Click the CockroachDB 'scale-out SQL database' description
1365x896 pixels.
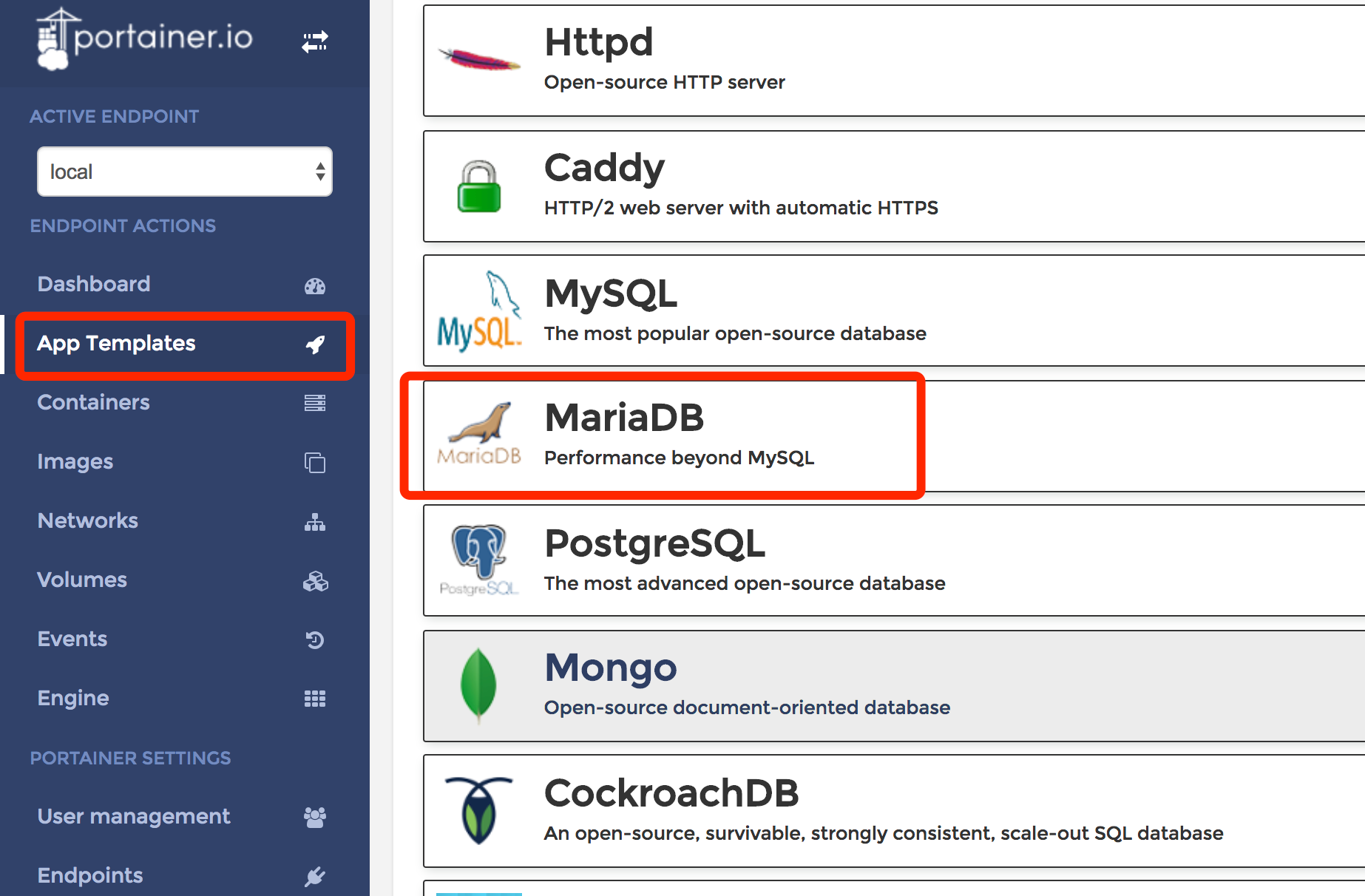(x=884, y=833)
